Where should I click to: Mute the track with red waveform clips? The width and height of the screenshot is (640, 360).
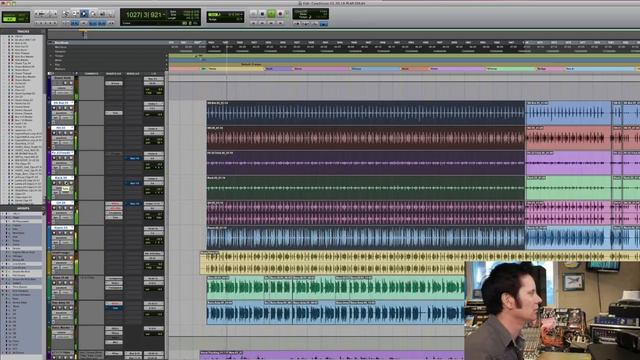point(71,133)
